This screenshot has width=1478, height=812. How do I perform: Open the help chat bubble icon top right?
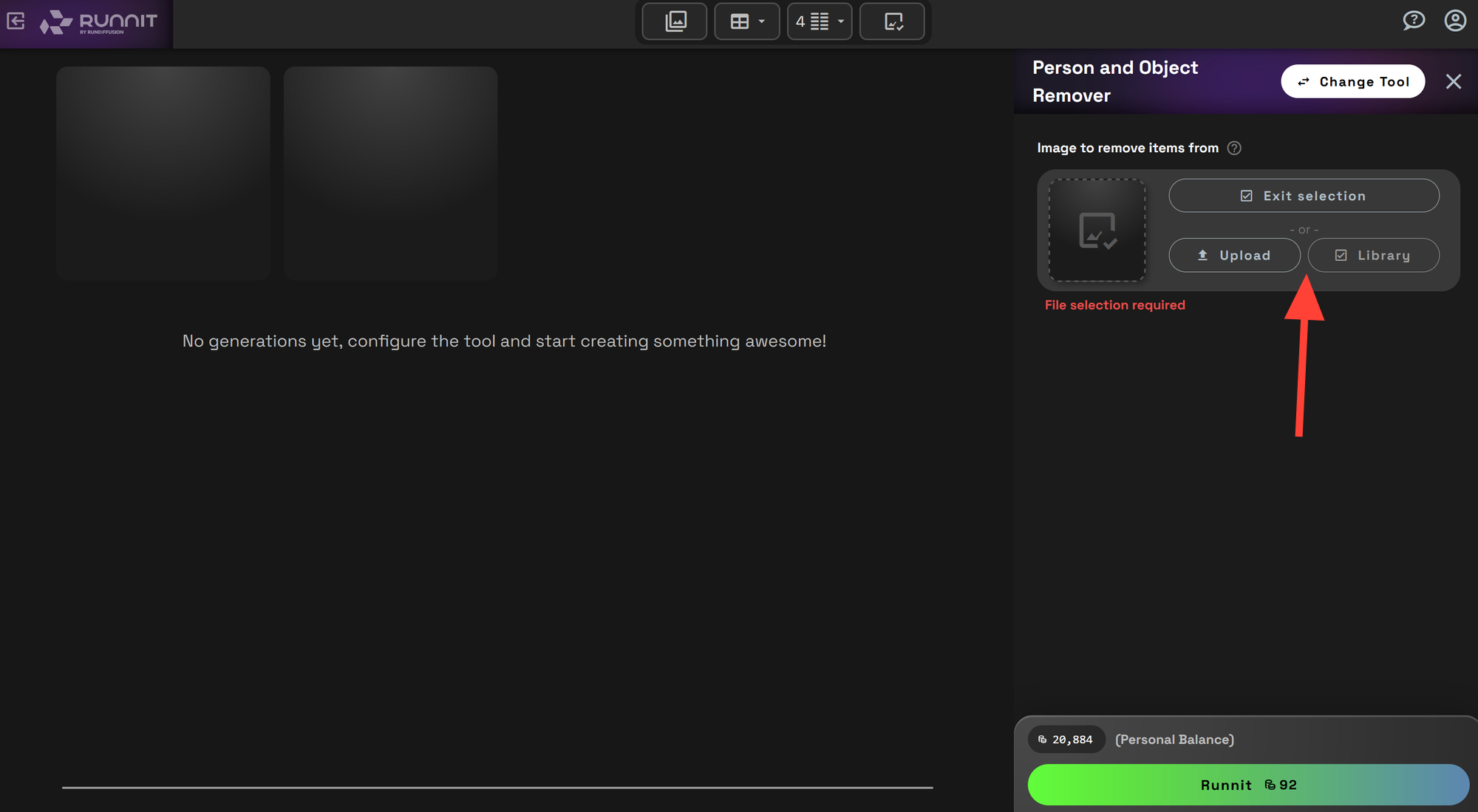point(1414,20)
